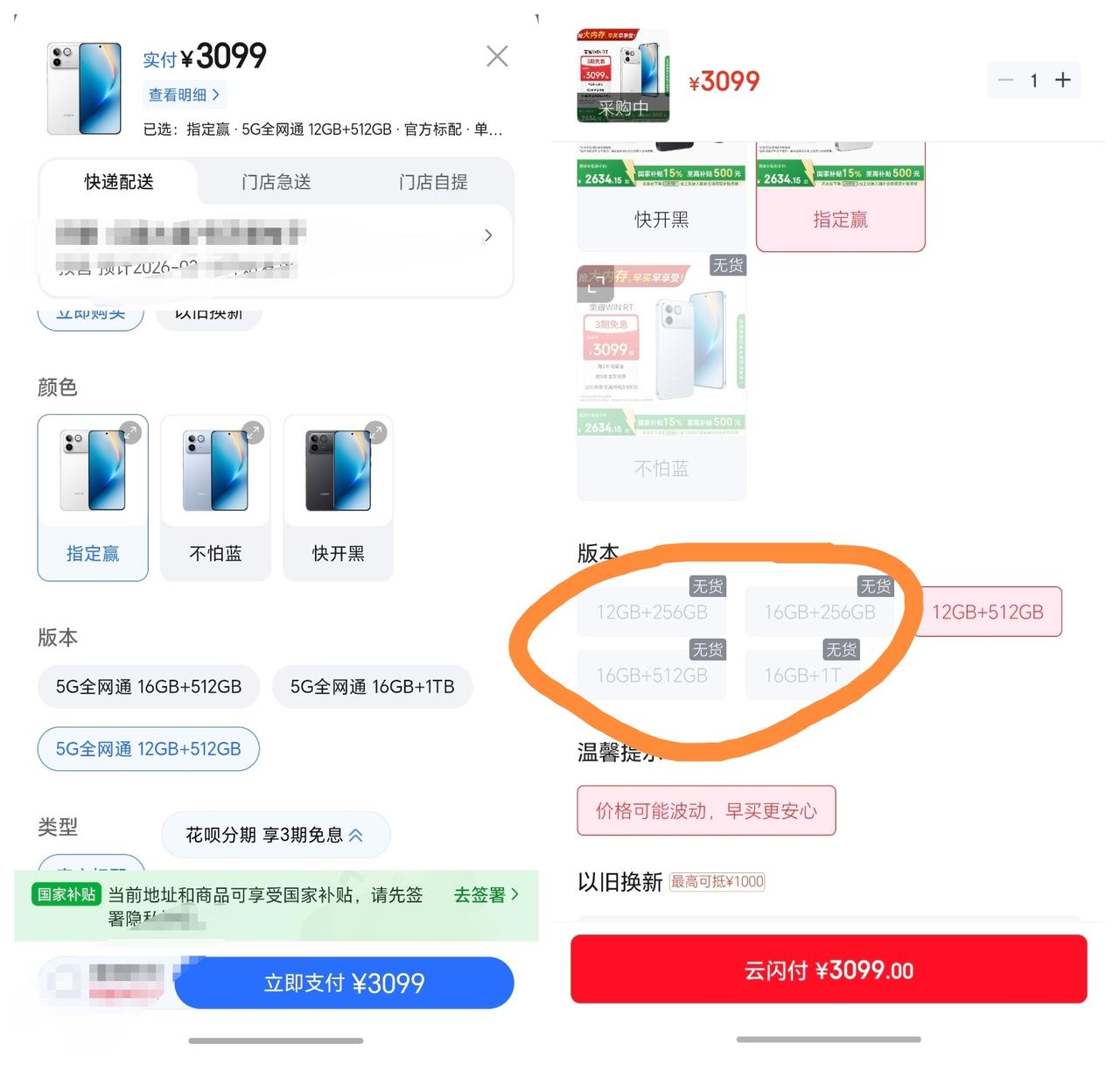Expand image of black 快开黑 color
Viewport: 1120px width, 1071px height.
(375, 432)
